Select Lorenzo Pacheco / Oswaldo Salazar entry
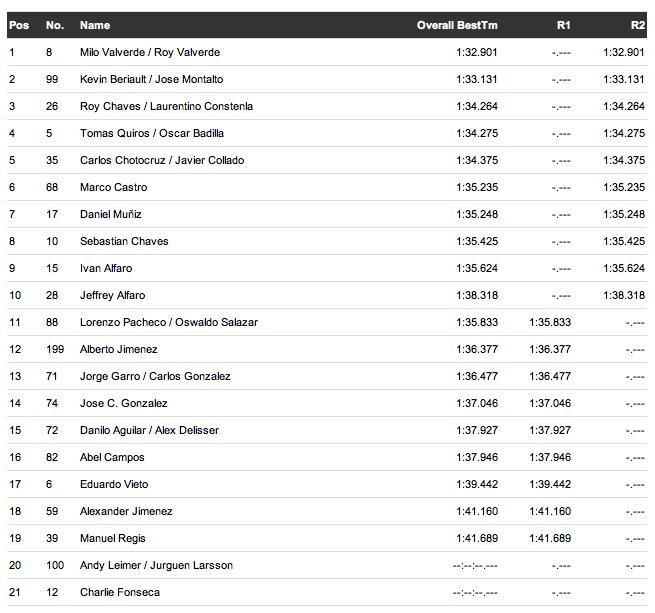 click(169, 322)
